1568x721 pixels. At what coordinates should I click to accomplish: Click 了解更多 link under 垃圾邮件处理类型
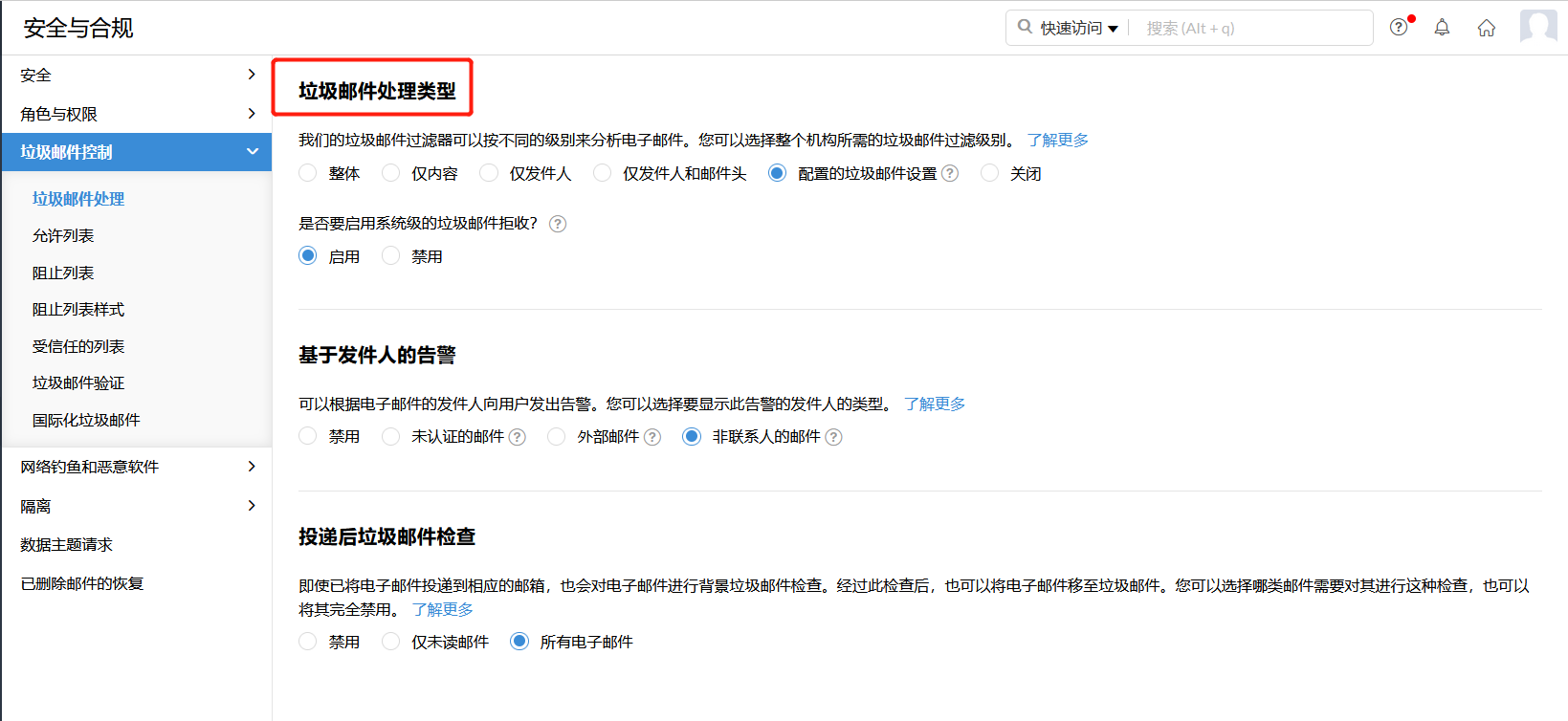[x=1057, y=140]
